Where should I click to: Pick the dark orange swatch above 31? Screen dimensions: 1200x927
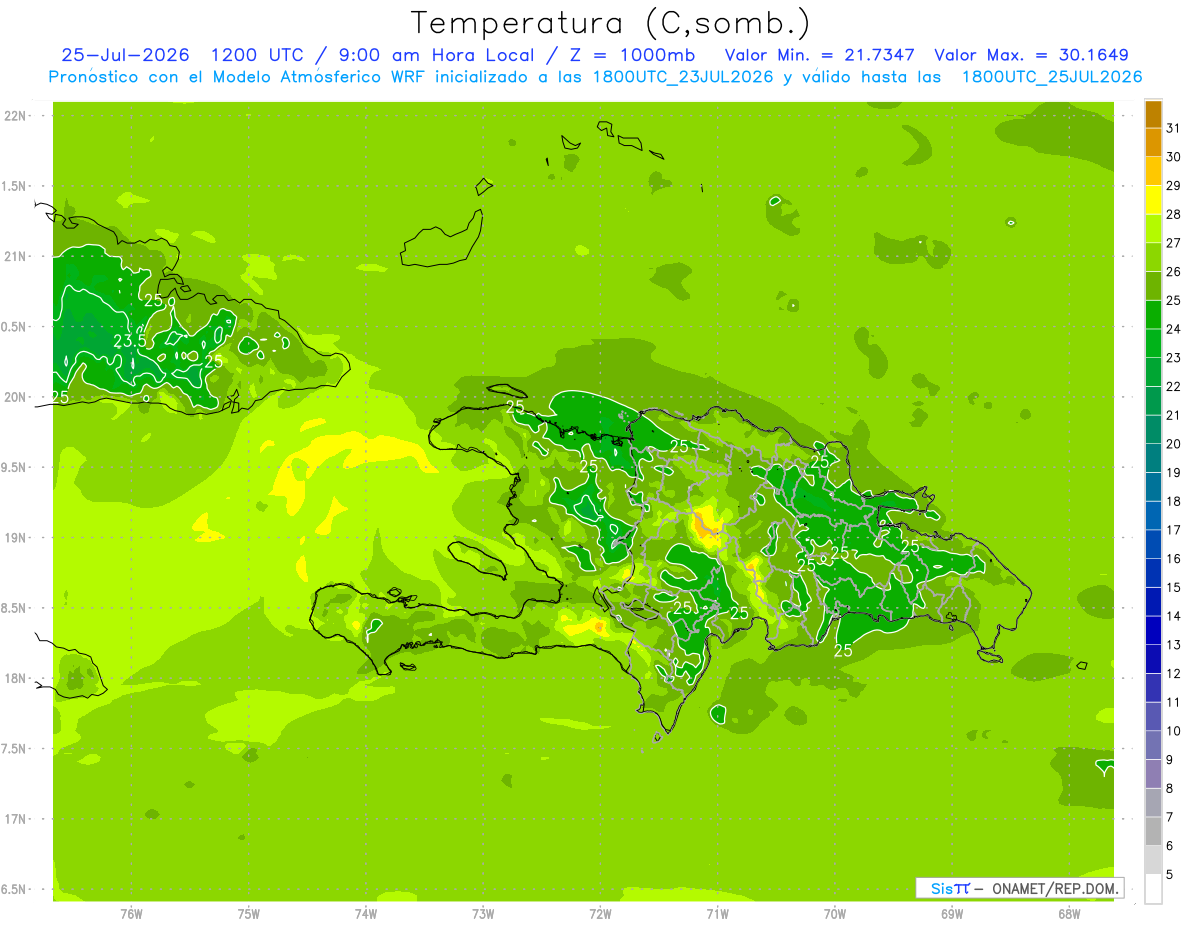coord(1153,114)
